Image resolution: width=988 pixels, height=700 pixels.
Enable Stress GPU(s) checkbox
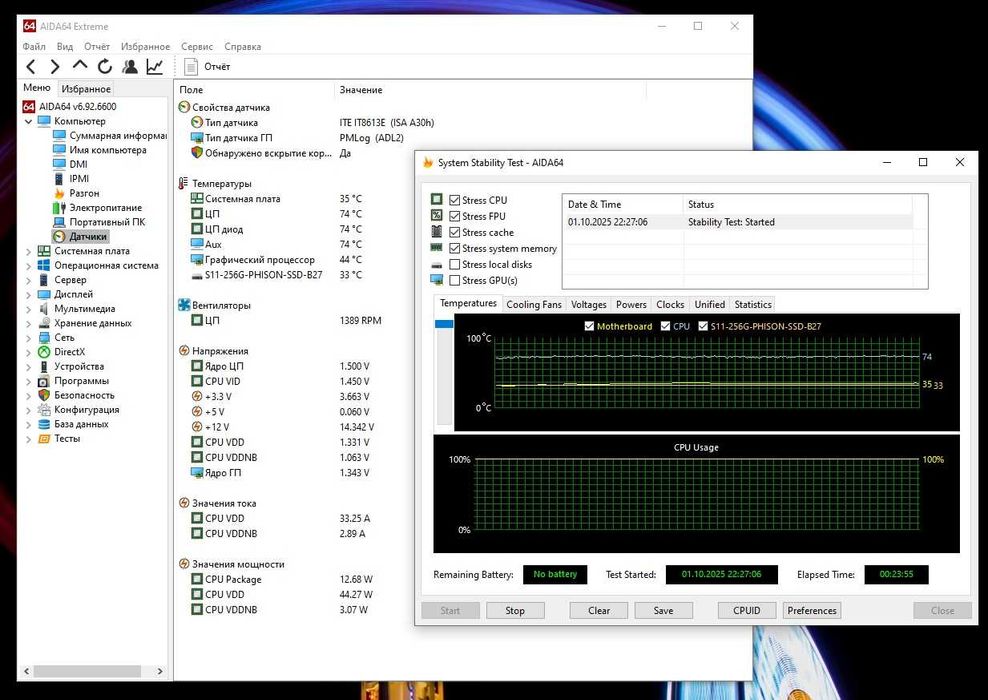[454, 280]
